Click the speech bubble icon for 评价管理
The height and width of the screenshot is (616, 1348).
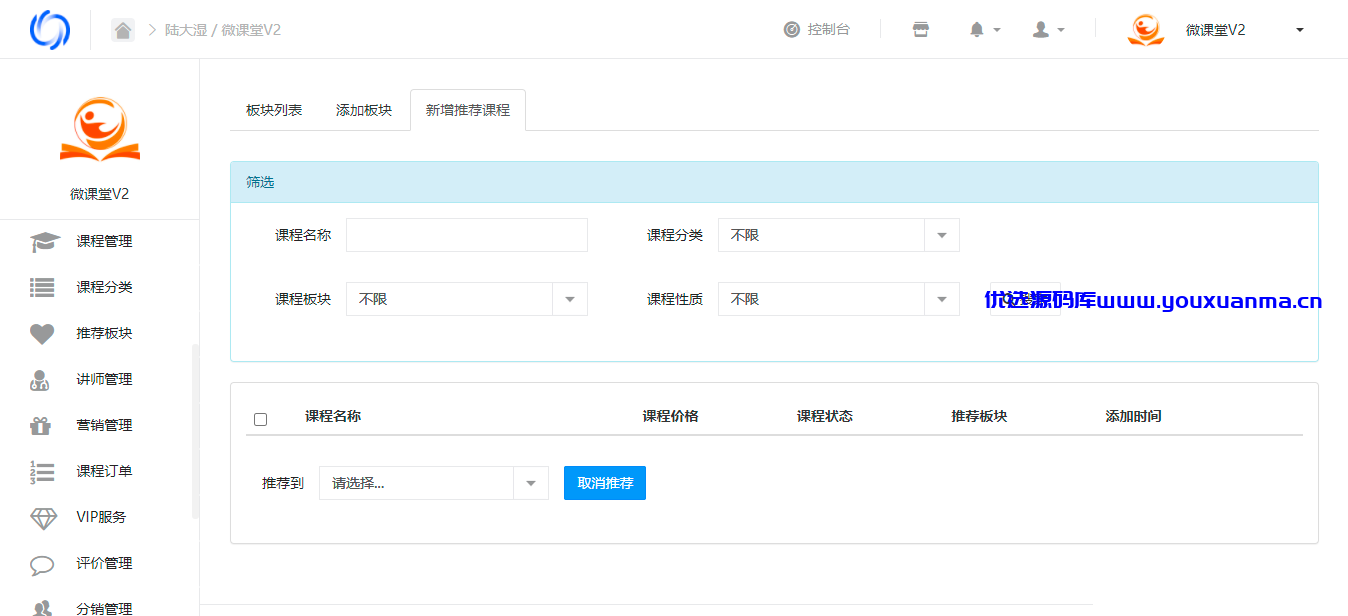click(x=42, y=565)
